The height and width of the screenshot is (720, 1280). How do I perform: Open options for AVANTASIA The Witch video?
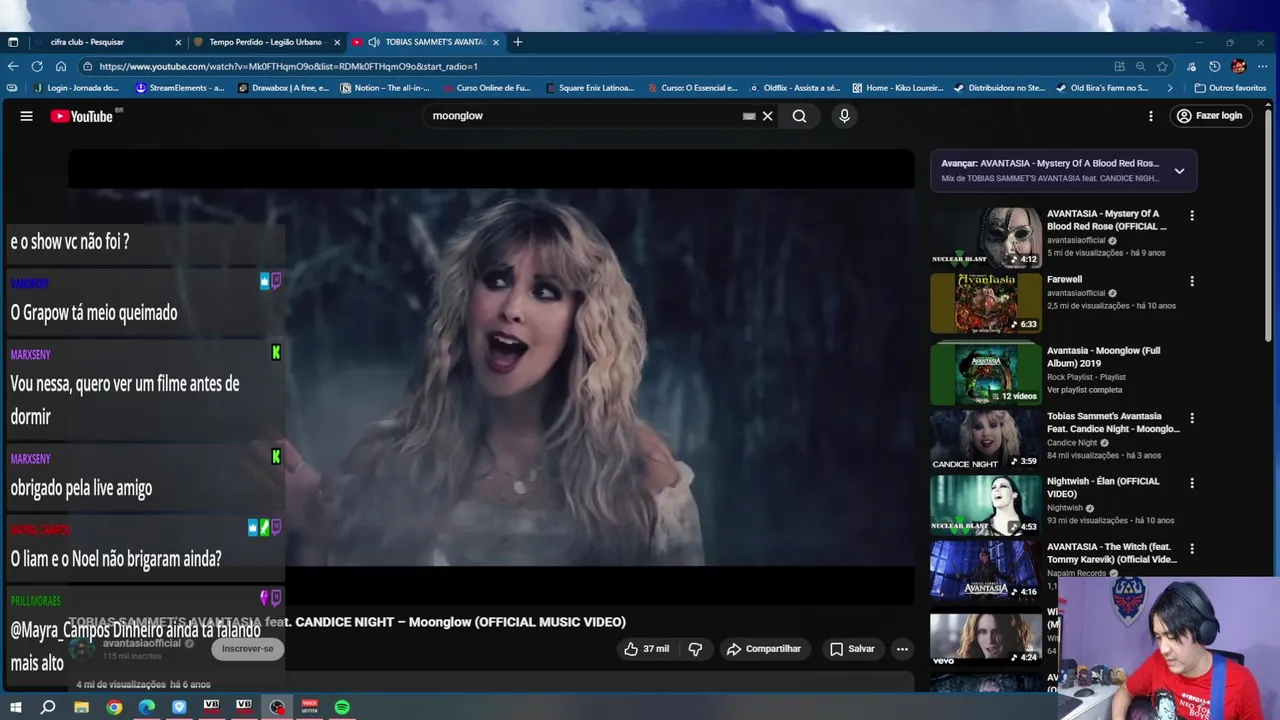[x=1191, y=549]
